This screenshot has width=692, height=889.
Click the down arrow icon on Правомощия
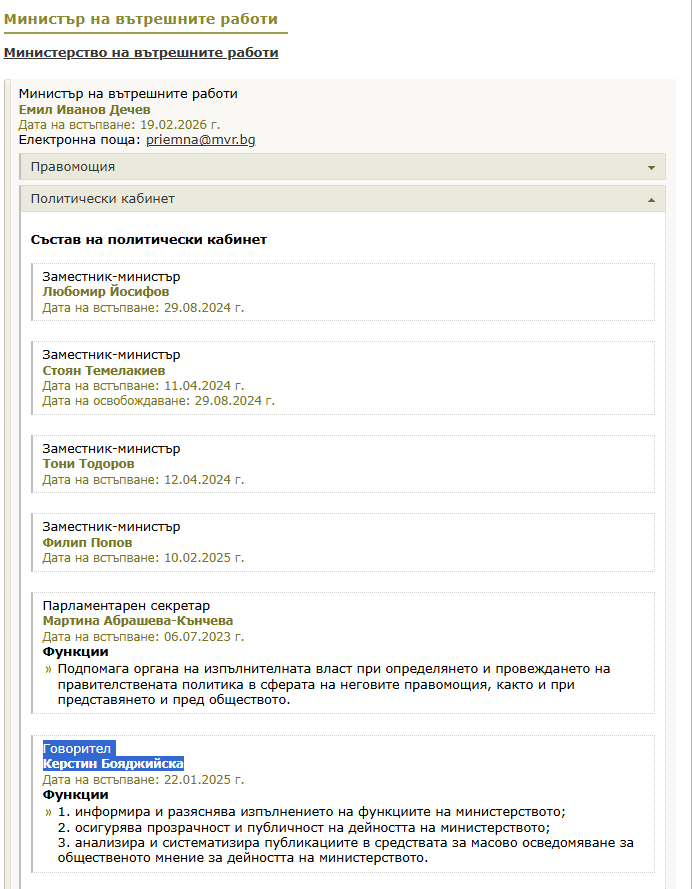click(x=651, y=168)
